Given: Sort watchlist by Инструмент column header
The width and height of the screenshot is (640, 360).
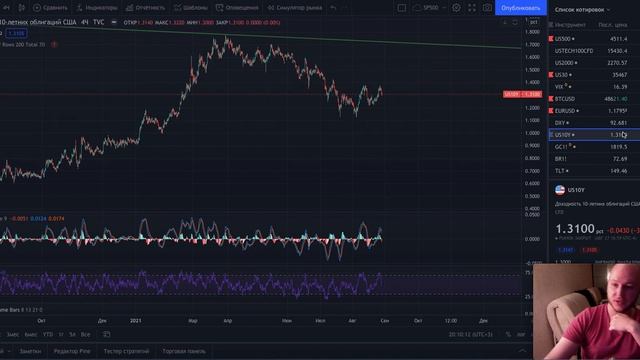Looking at the screenshot, I should [x=570, y=25].
